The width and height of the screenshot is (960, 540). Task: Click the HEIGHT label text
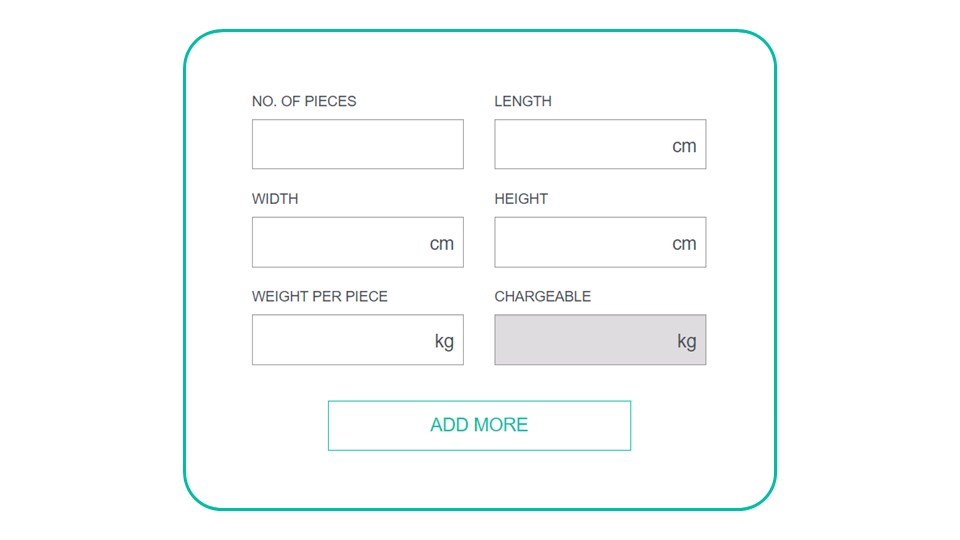coord(521,199)
